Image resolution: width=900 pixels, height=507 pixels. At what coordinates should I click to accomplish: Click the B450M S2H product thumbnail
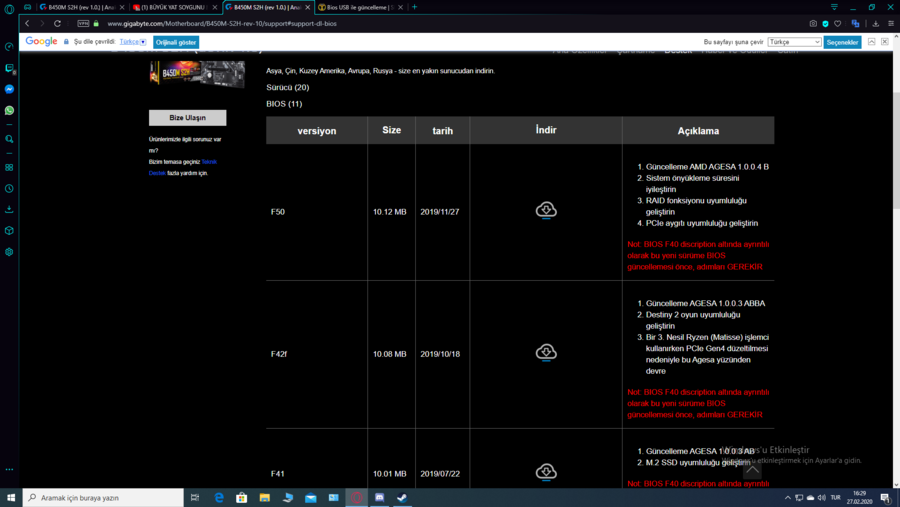point(197,74)
